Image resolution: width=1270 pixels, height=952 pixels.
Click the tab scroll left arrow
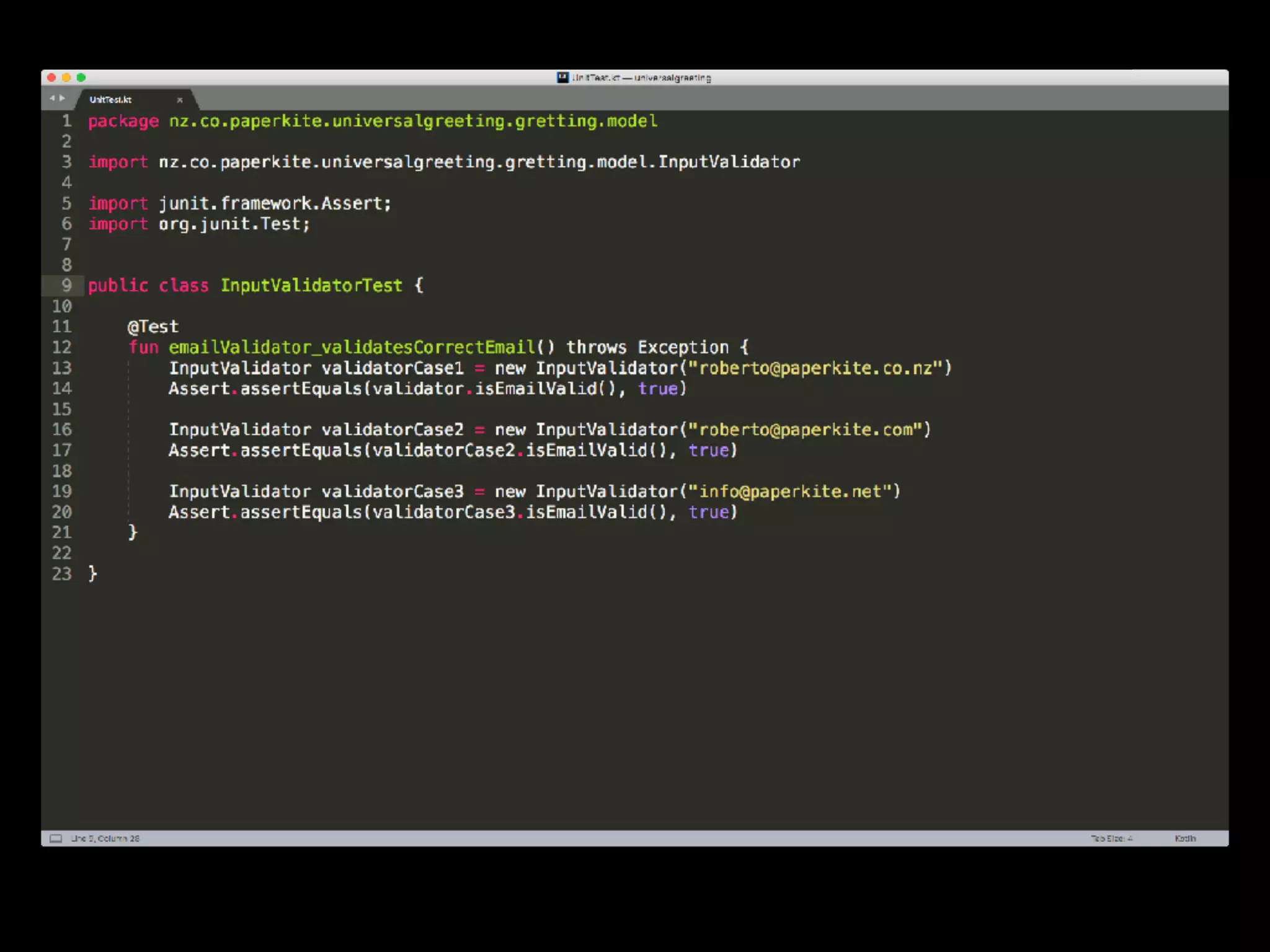tap(52, 98)
